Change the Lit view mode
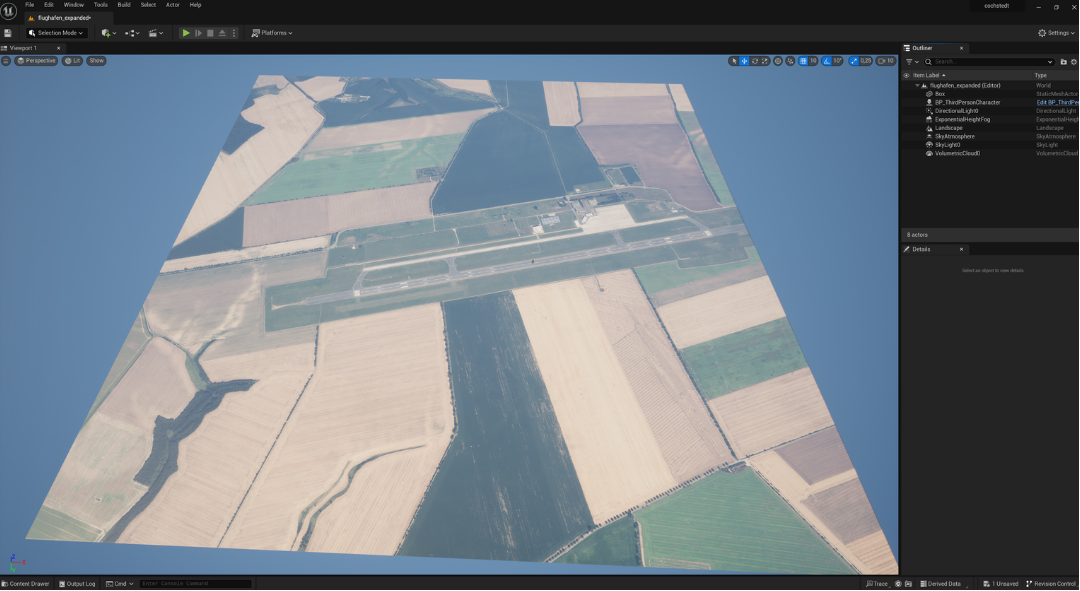 (x=72, y=61)
